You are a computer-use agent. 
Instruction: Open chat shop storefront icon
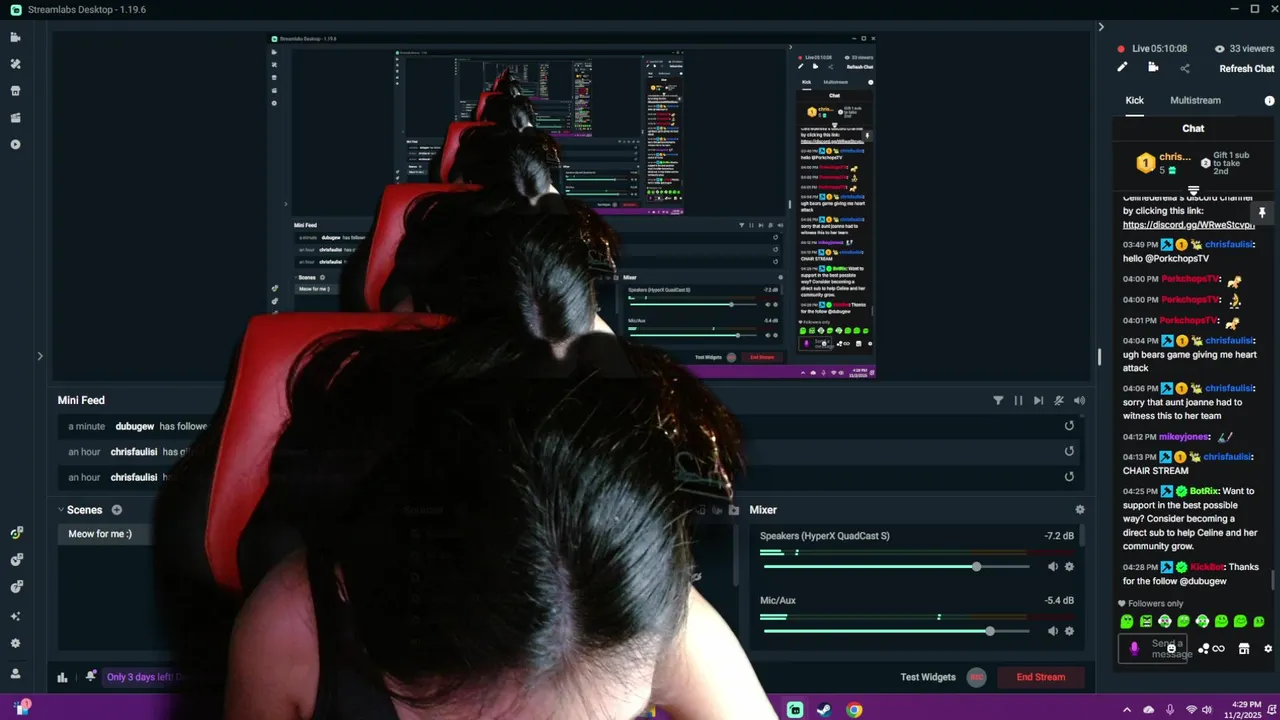point(1244,649)
